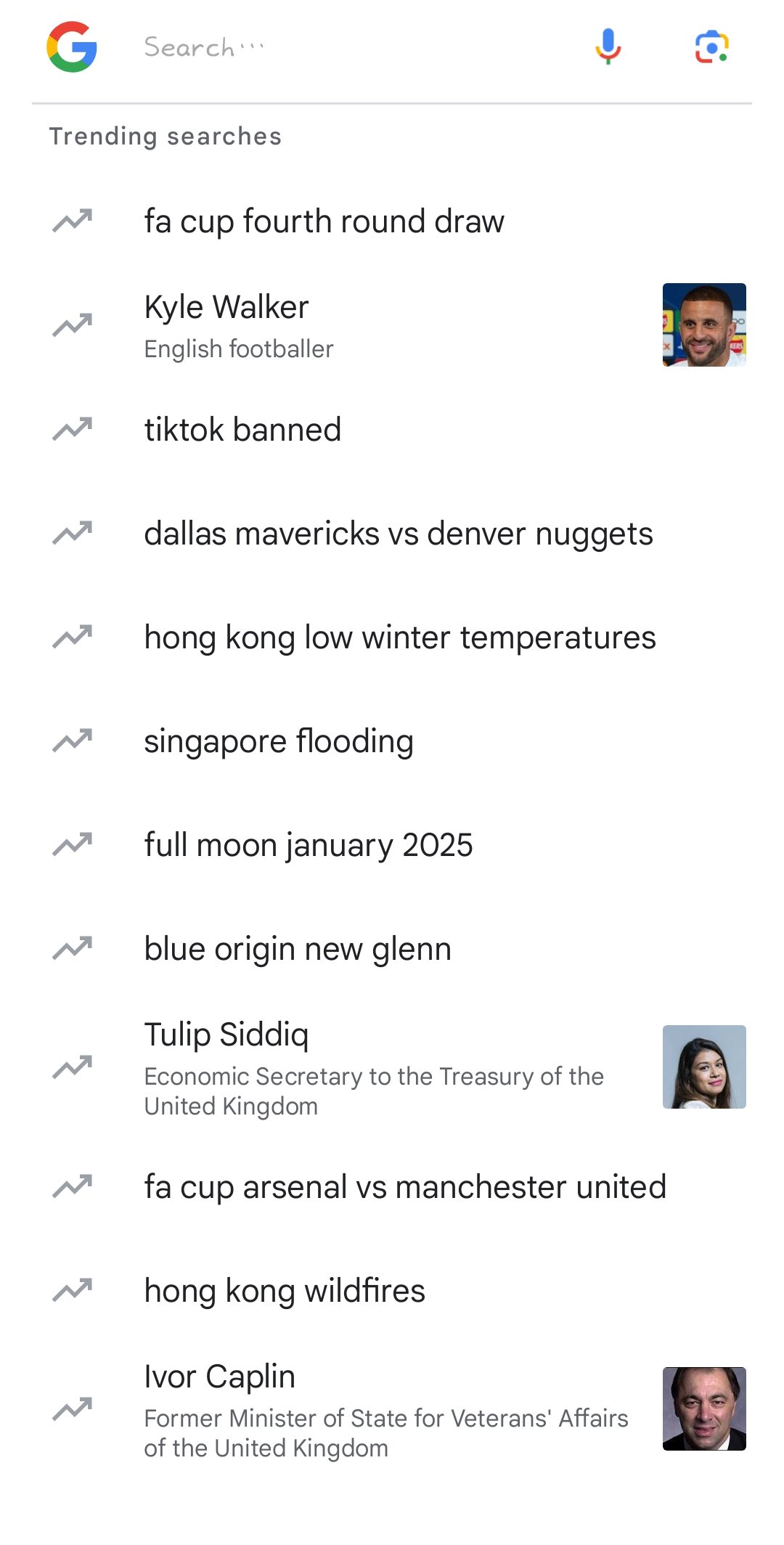The width and height of the screenshot is (784, 1545).
Task: Select the Tulip Siddiq trending result
Action: point(226,1035)
